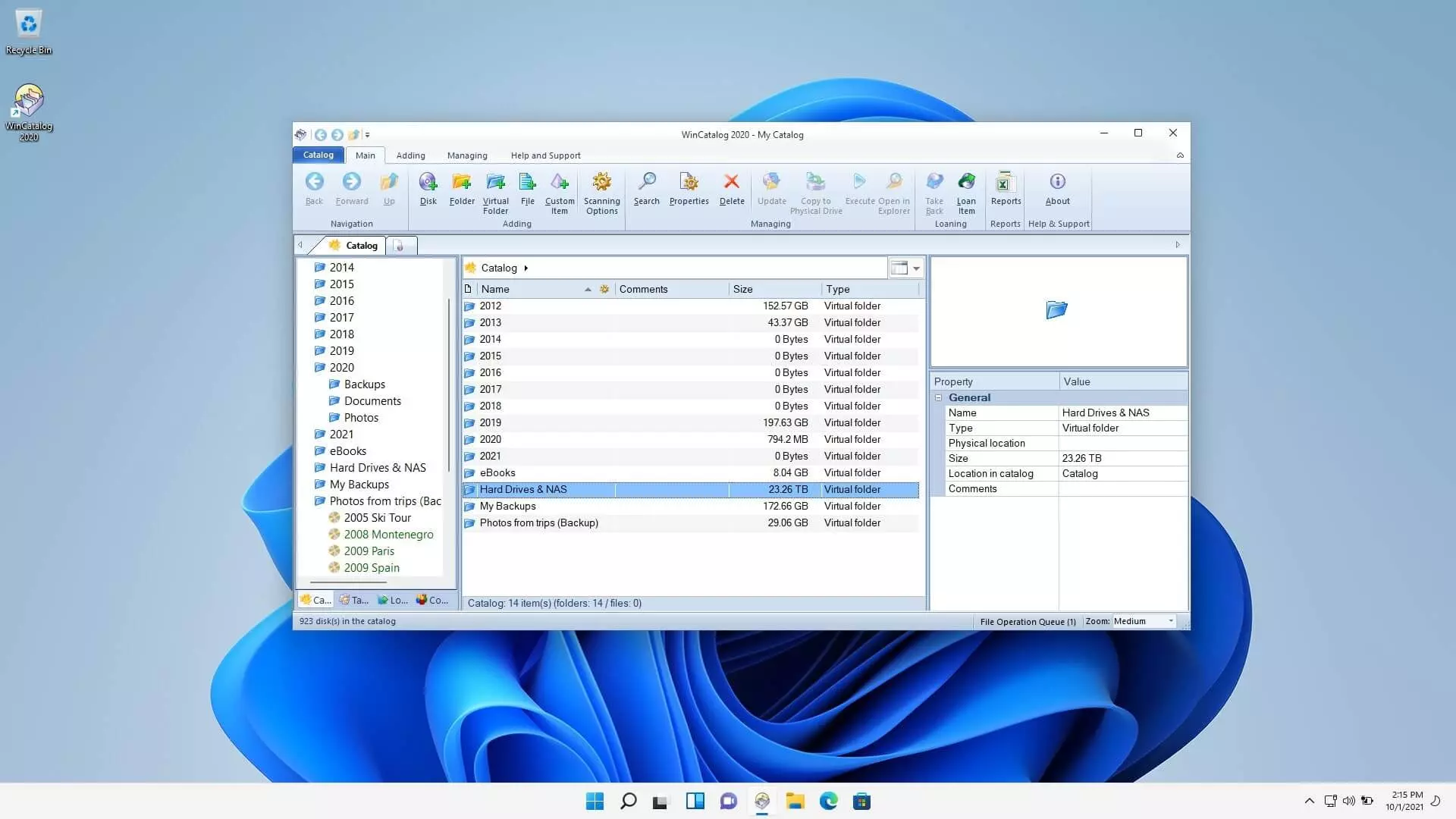
Task: Open Reports from the ribbon
Action: pyautogui.click(x=1006, y=189)
